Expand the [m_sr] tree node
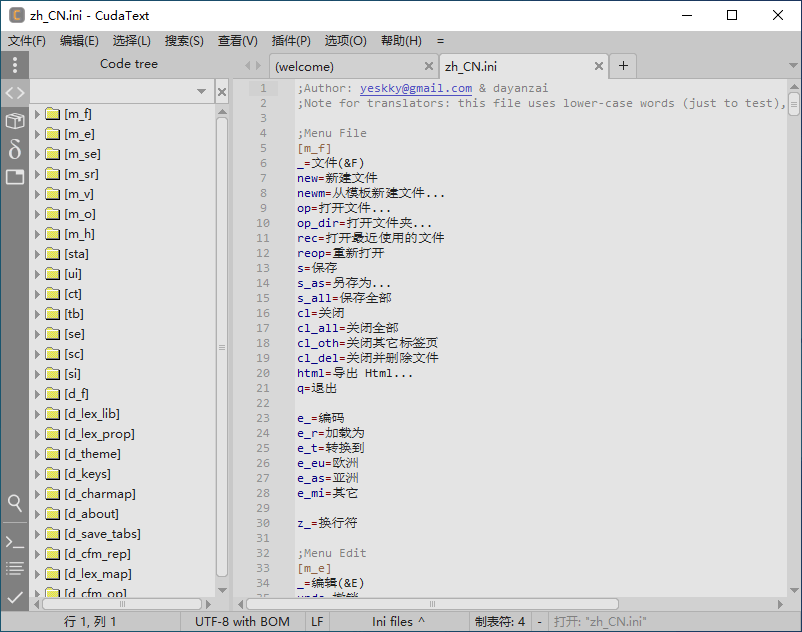 click(37, 174)
